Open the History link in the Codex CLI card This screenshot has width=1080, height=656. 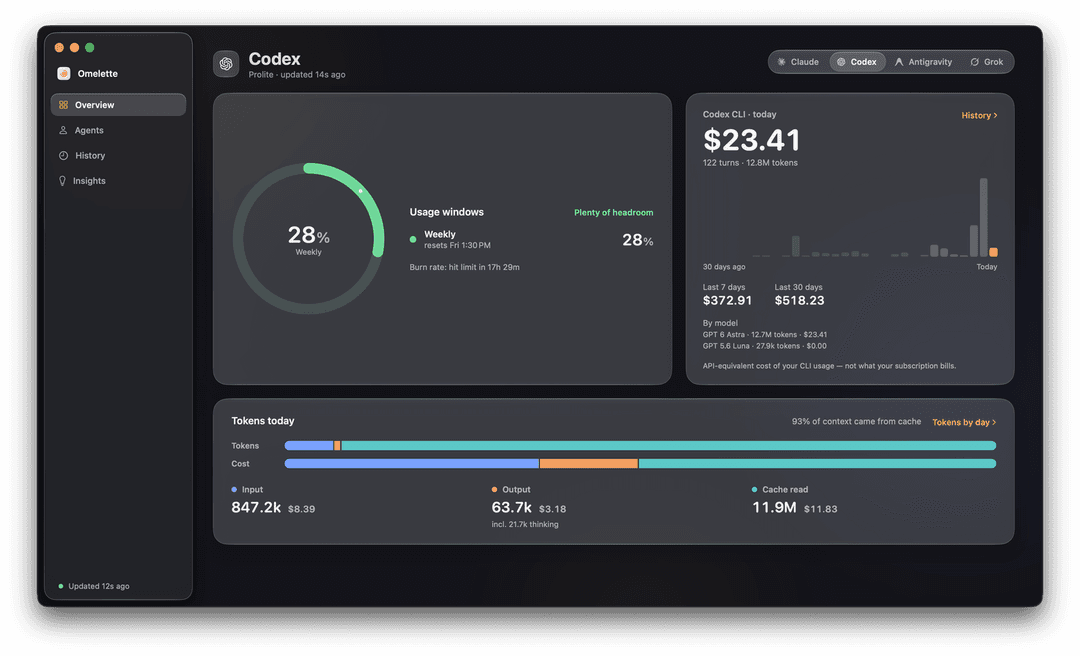coord(979,116)
